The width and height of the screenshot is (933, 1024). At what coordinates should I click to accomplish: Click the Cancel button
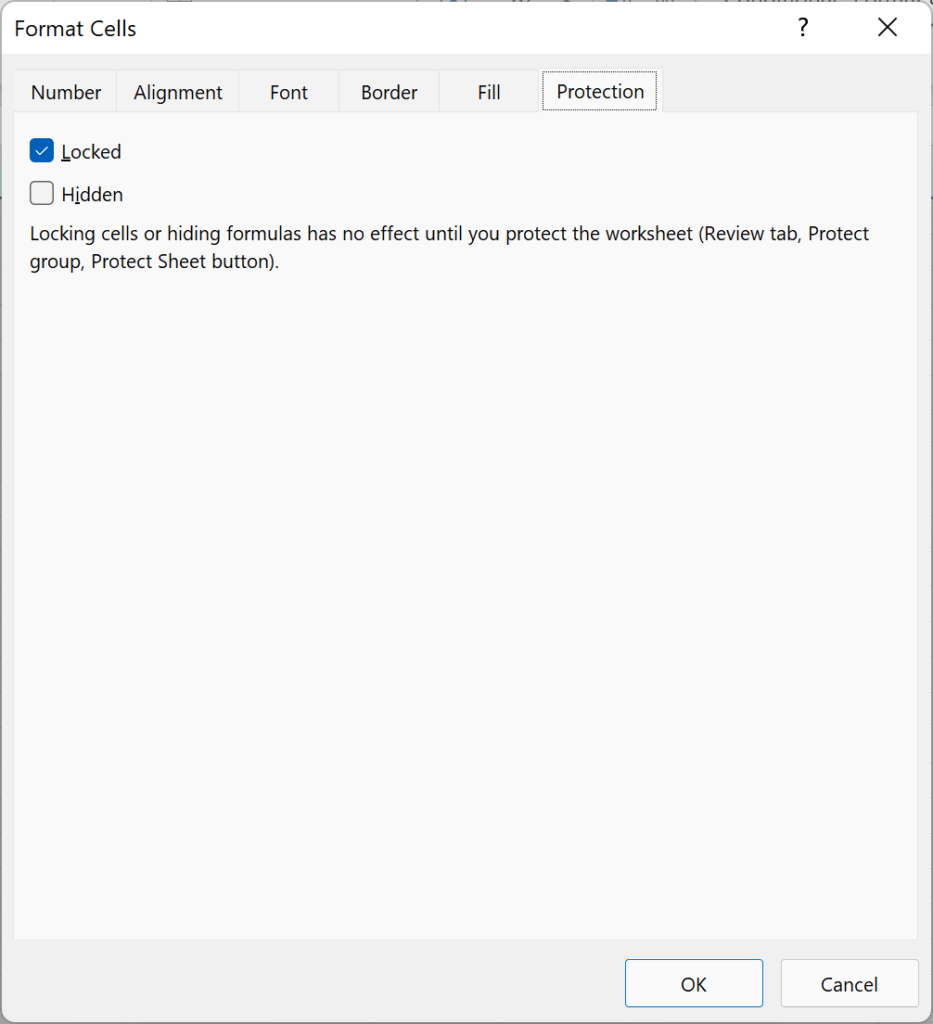coord(849,984)
